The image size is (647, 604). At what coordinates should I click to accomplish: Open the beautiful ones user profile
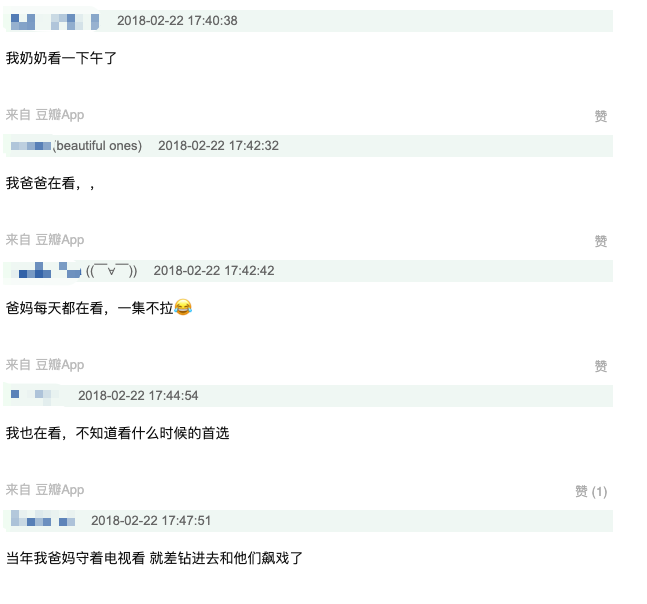76,146
